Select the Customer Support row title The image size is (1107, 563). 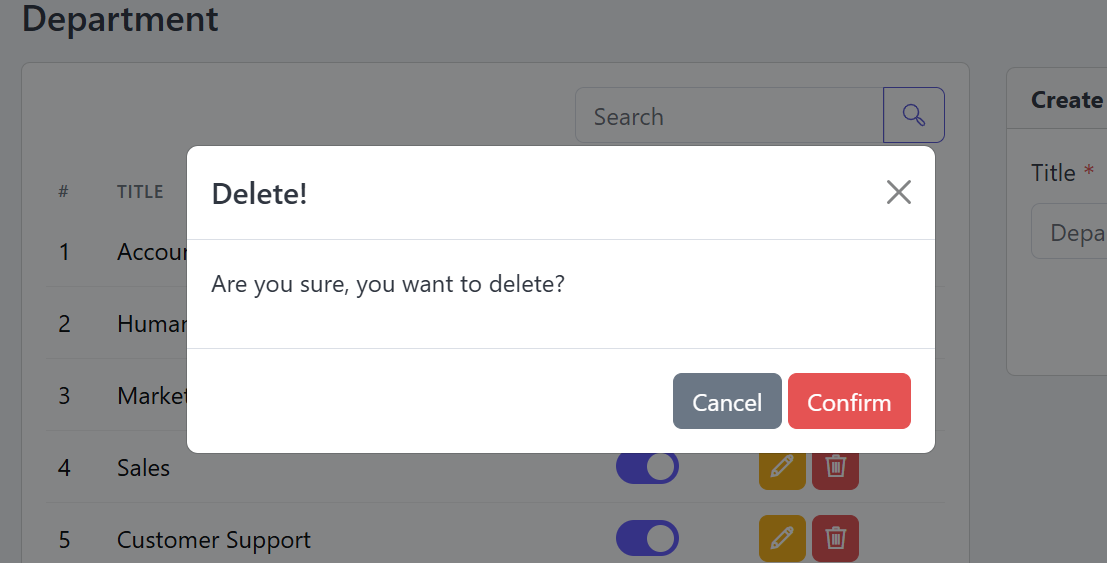214,540
